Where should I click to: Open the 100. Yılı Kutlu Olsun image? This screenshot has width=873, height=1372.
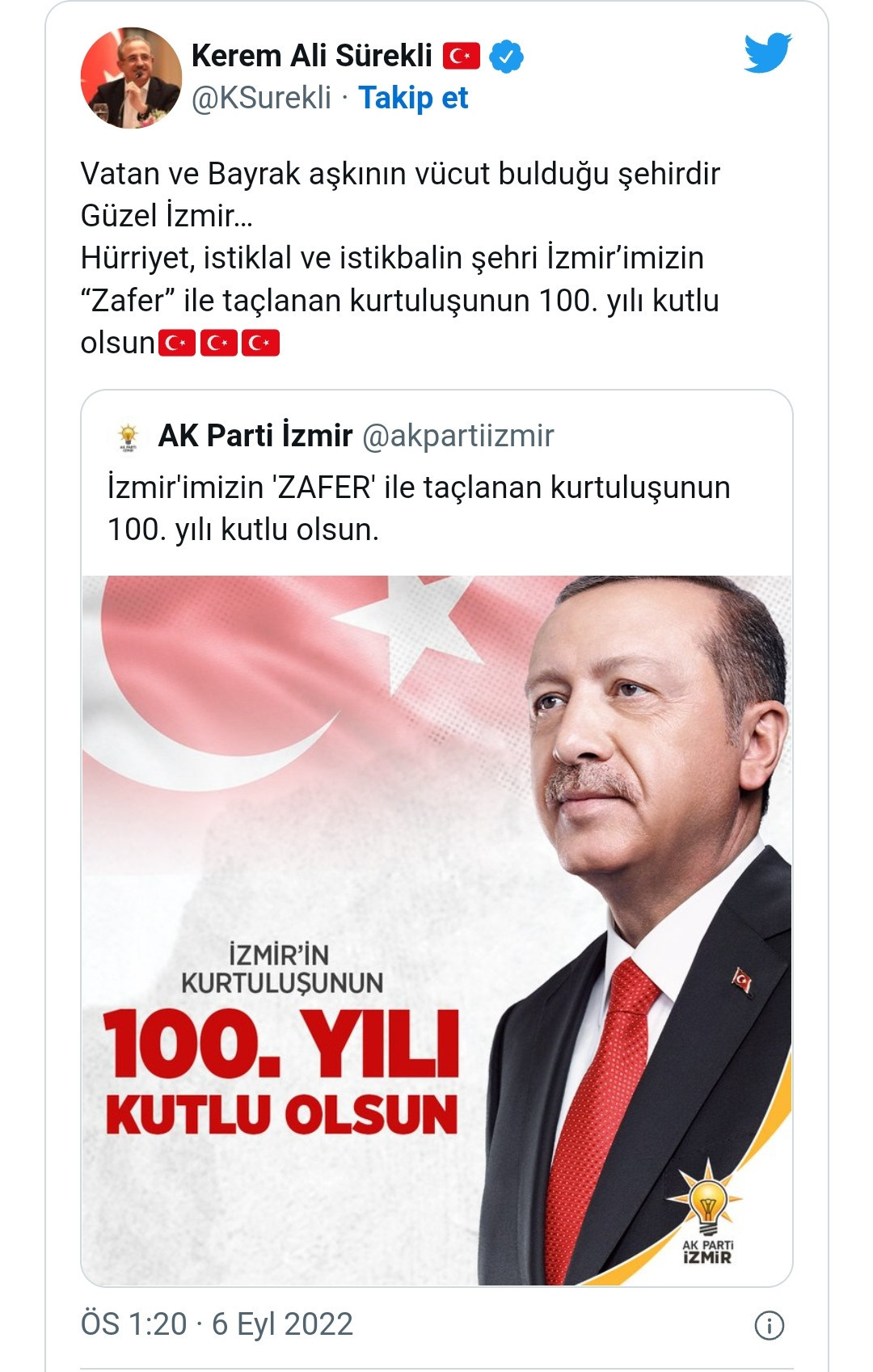tap(436, 930)
